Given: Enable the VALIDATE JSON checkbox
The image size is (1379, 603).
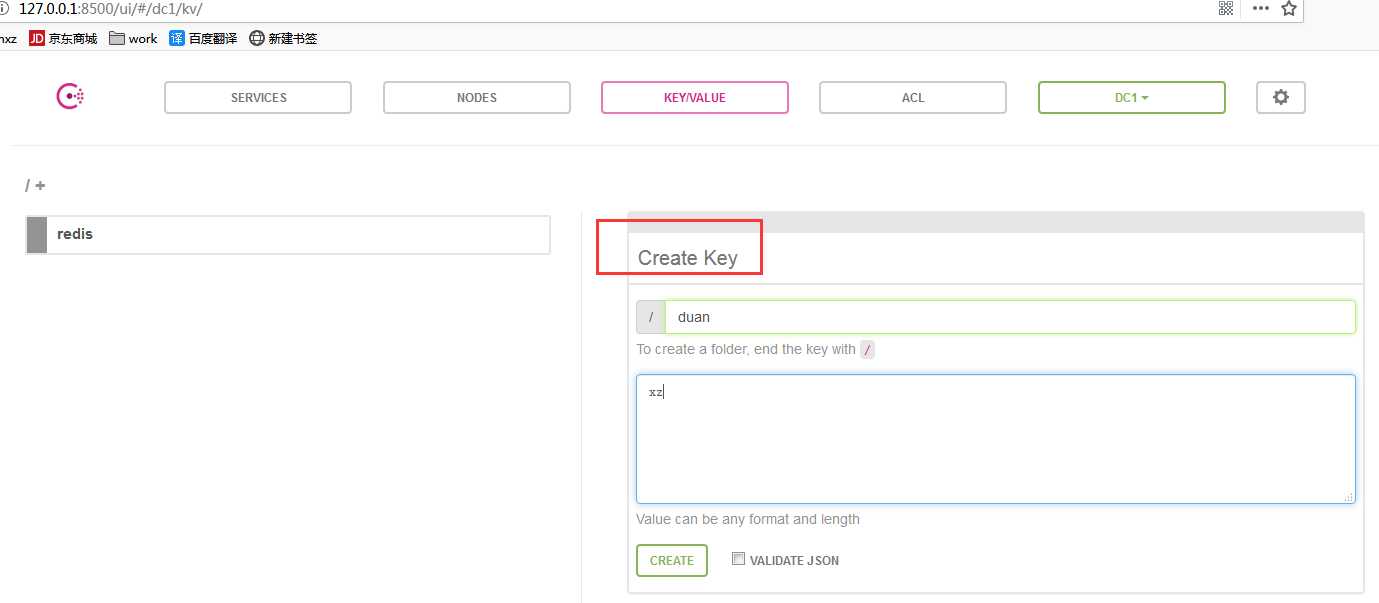Looking at the screenshot, I should point(738,559).
